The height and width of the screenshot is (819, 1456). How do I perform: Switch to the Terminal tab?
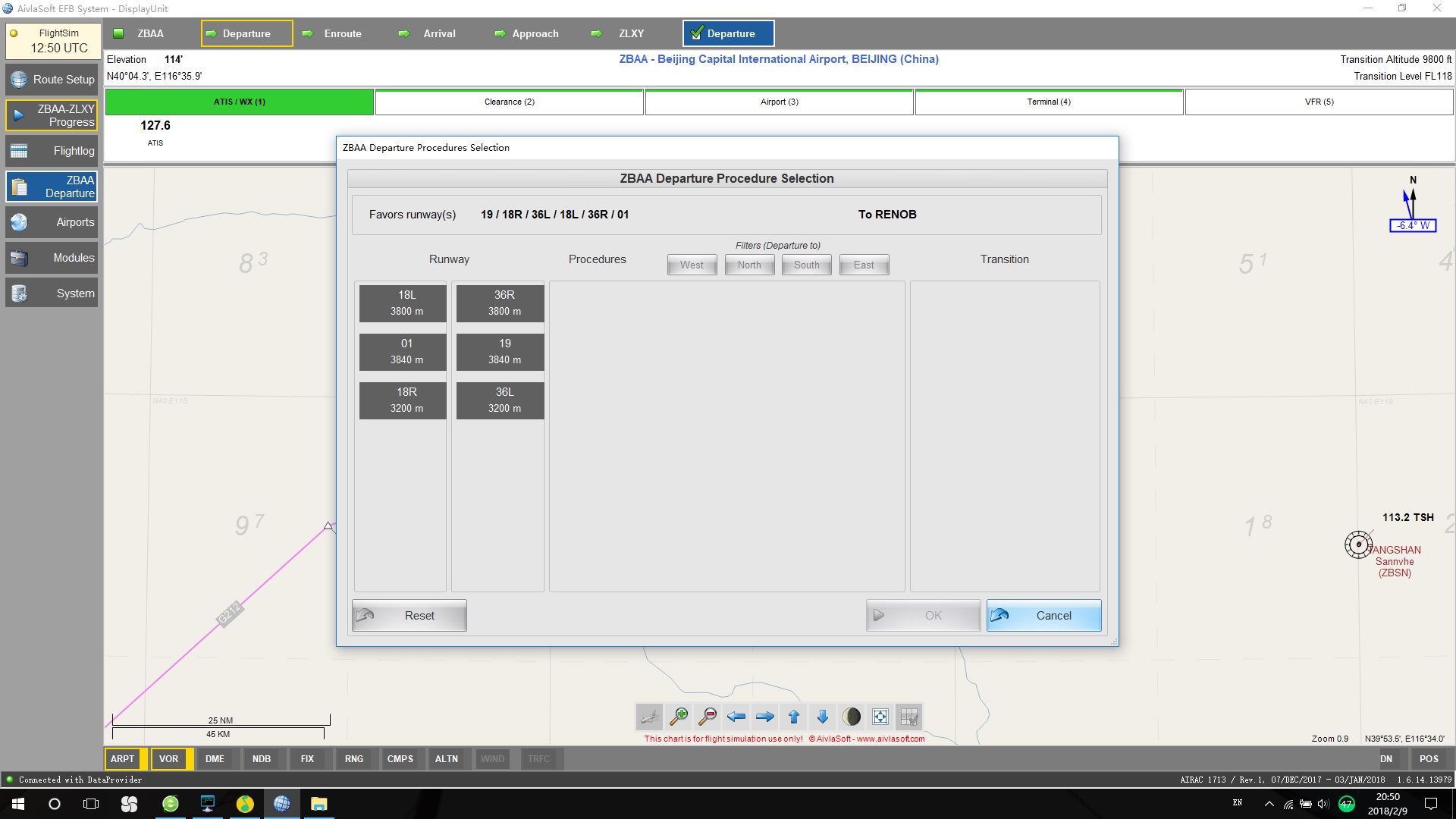click(x=1049, y=101)
